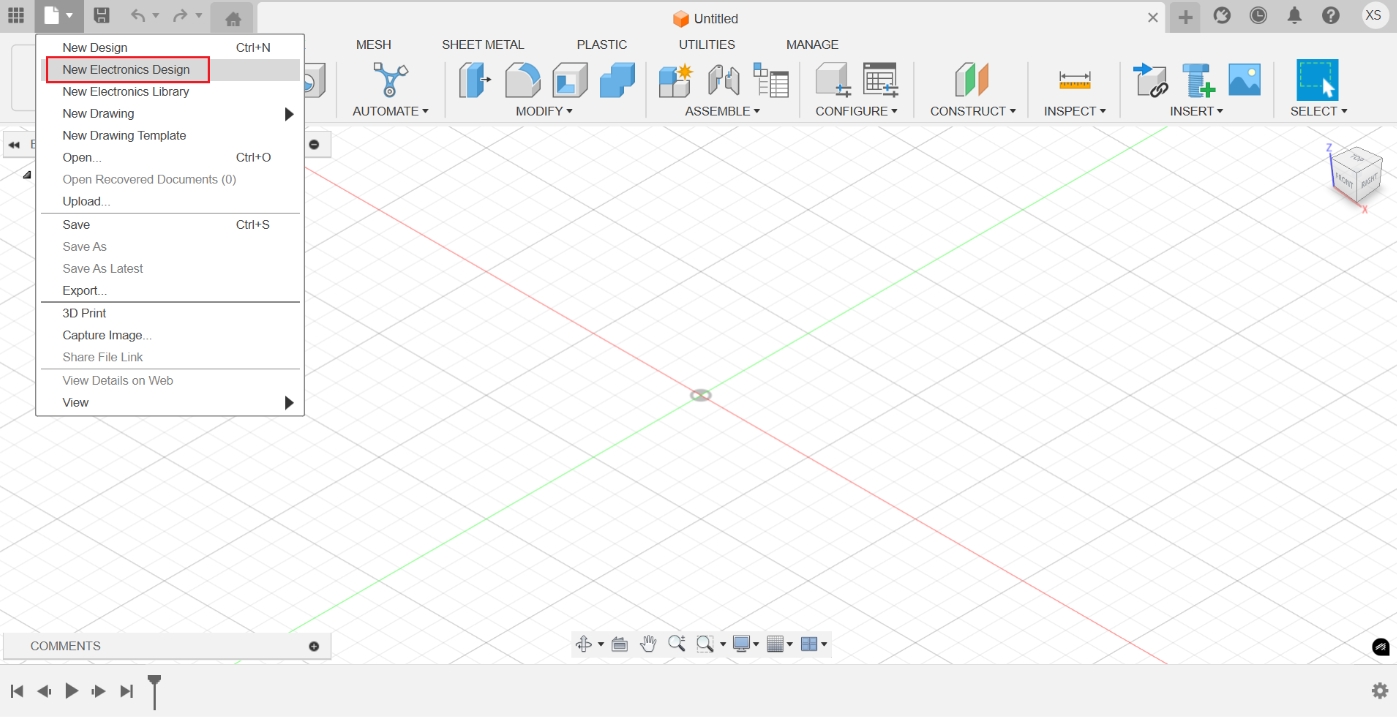Click the New Component icon

[675, 80]
